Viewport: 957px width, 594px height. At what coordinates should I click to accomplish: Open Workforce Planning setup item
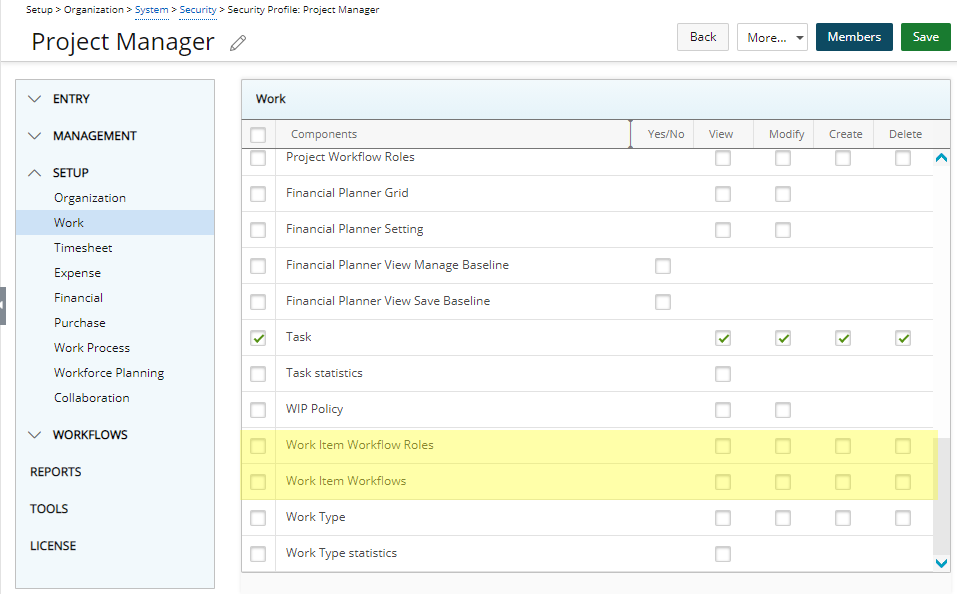109,373
